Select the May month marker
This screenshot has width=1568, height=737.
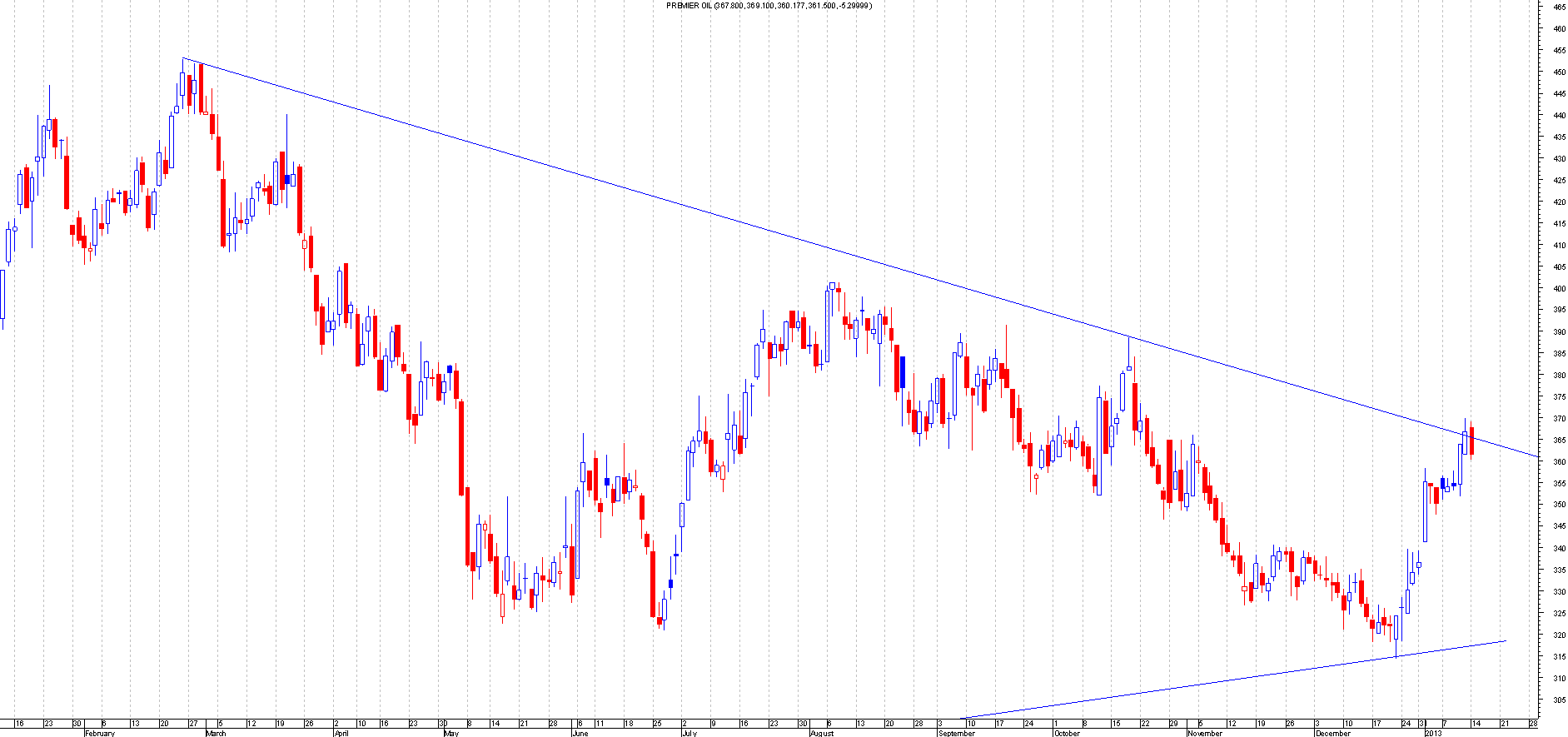coord(450,733)
